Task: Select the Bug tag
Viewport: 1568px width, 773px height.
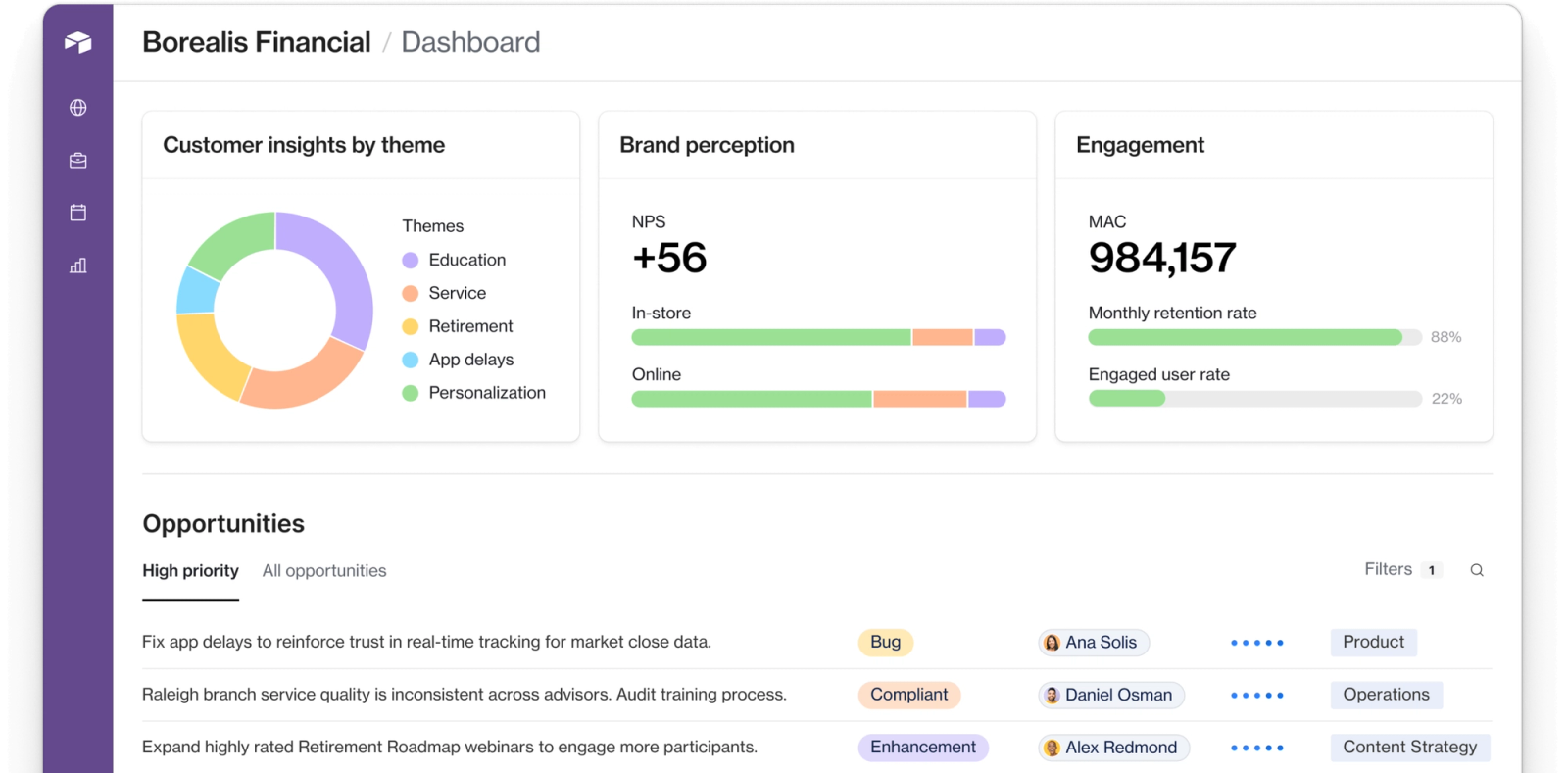Action: 886,642
